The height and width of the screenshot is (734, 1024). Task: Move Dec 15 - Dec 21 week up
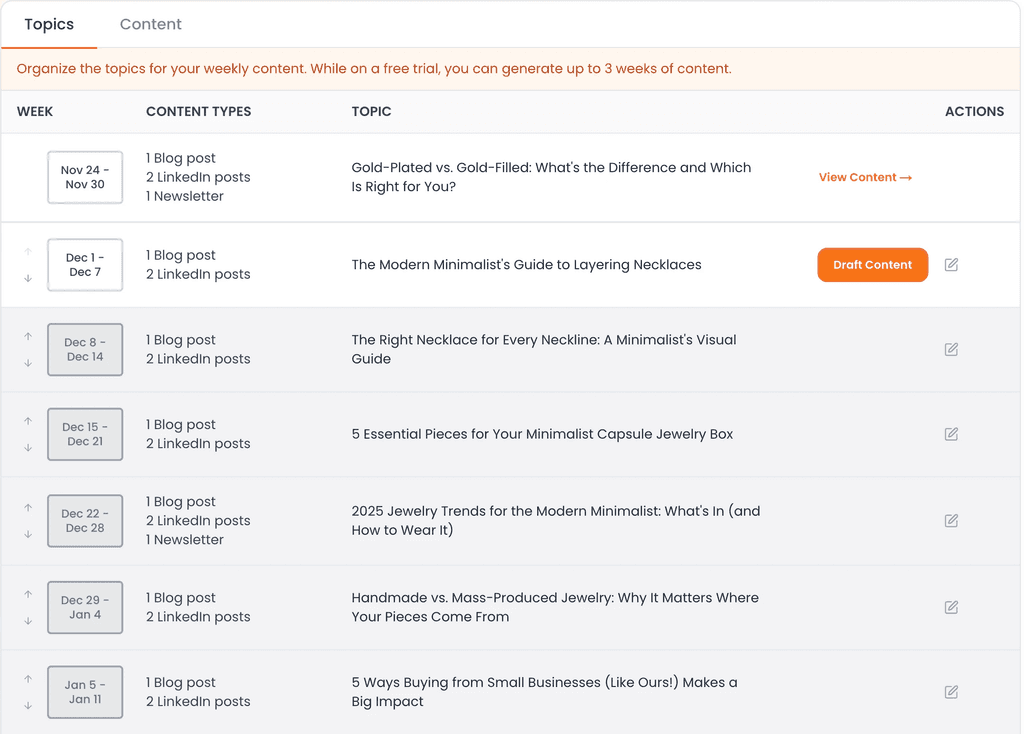[28, 421]
